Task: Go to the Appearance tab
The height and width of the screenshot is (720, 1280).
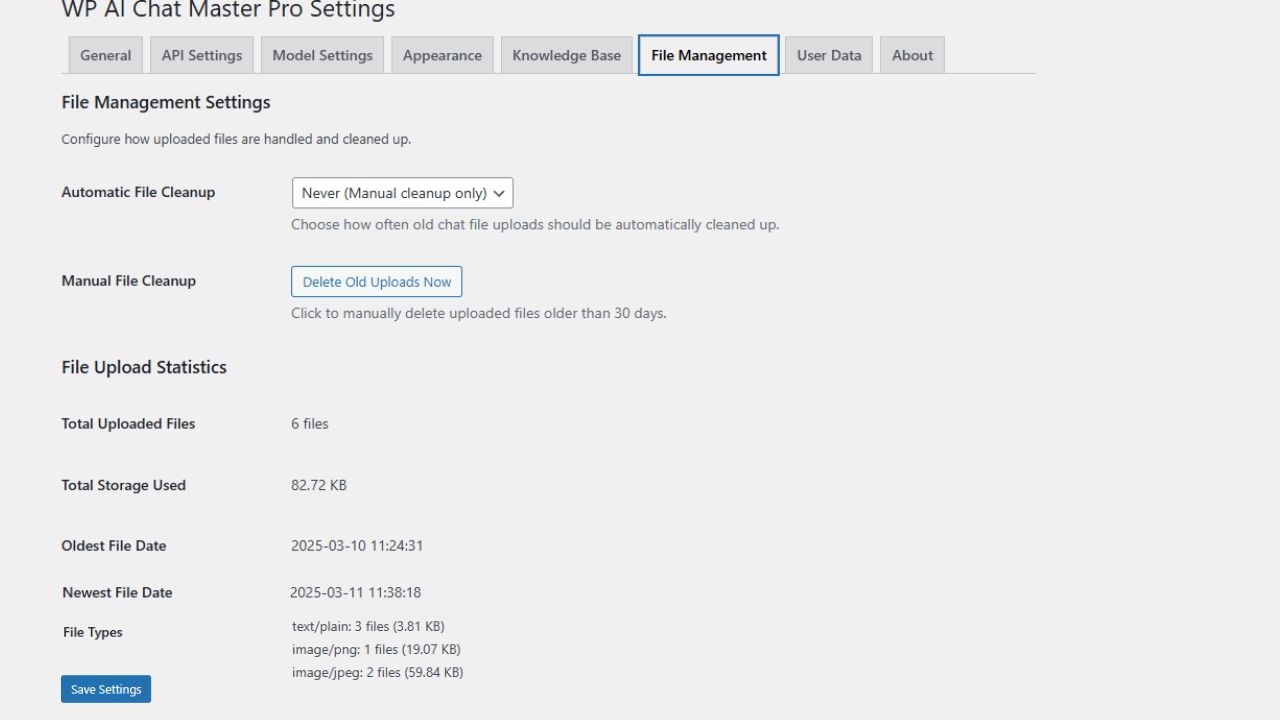Action: tap(442, 55)
